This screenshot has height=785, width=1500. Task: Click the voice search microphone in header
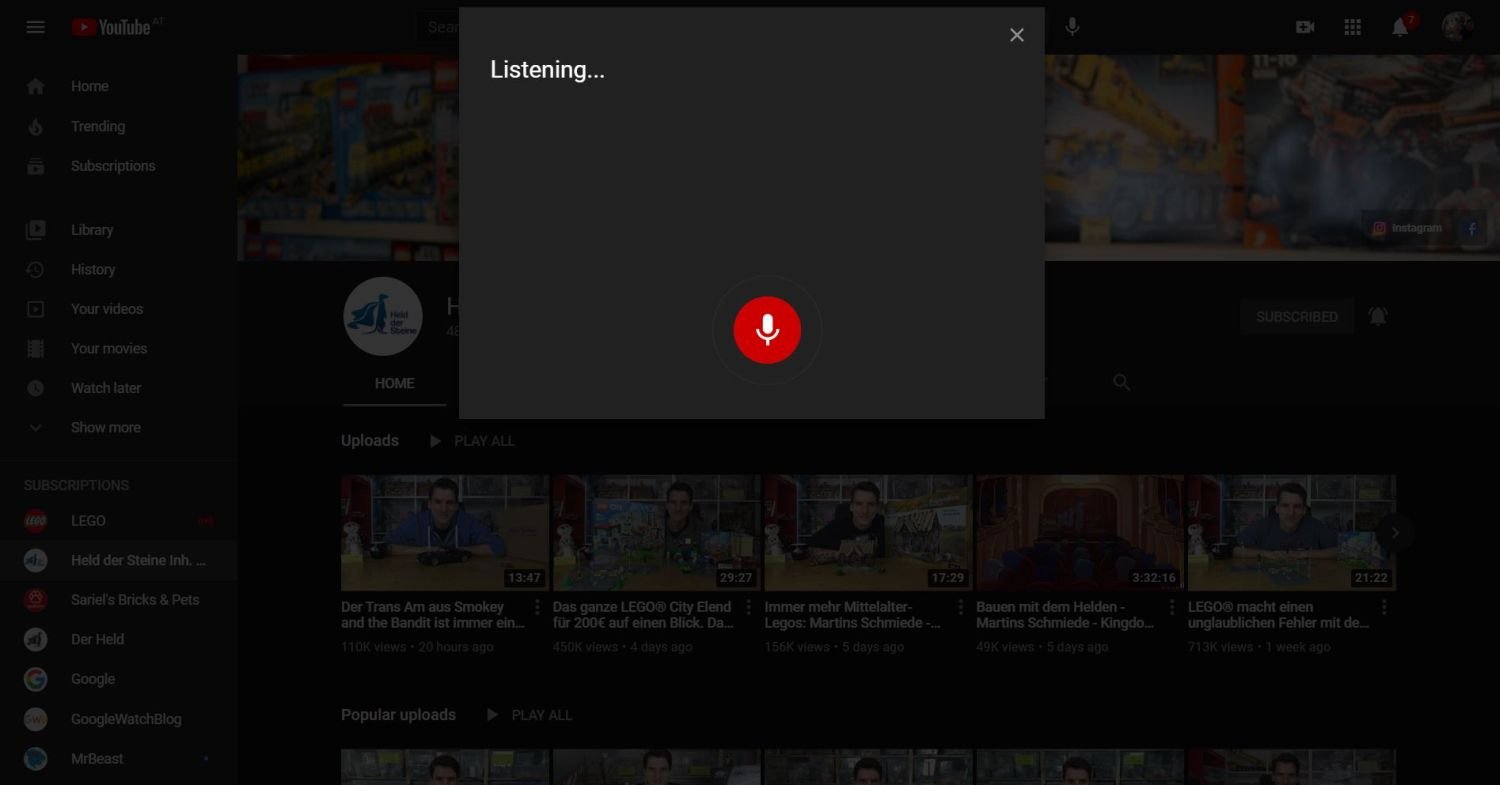click(1072, 27)
